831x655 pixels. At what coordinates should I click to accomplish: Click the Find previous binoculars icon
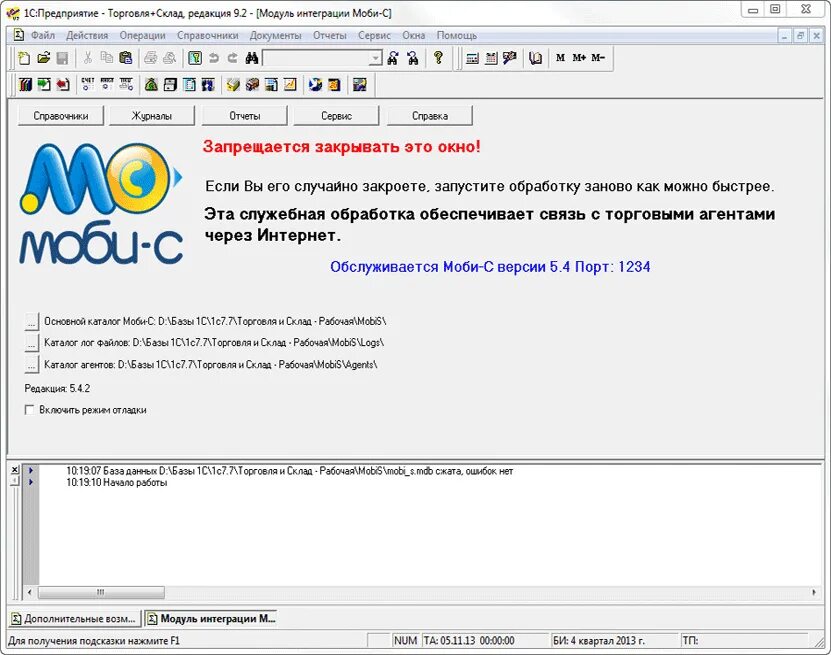point(413,58)
